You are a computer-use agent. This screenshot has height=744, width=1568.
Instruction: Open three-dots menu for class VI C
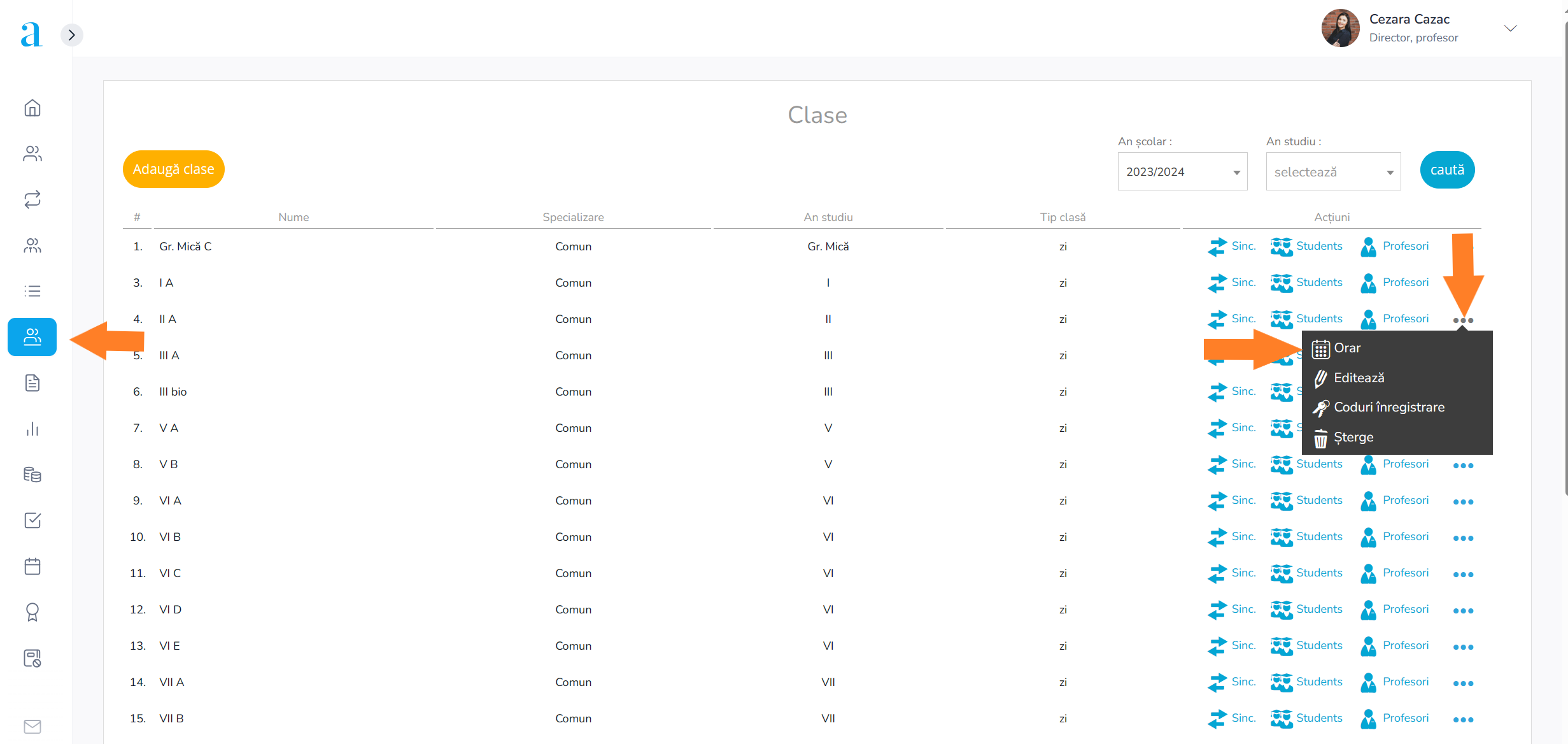[1463, 575]
